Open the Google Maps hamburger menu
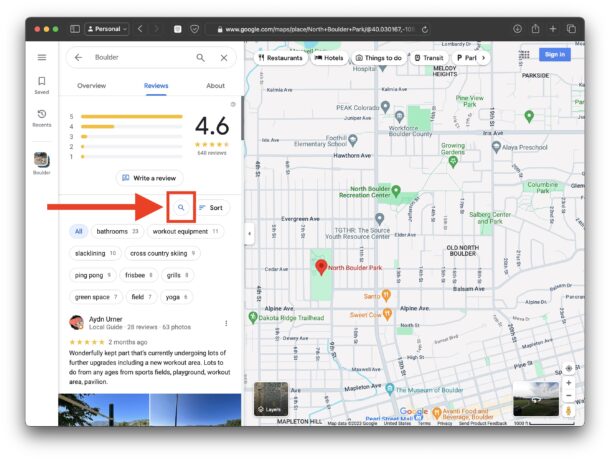The height and width of the screenshot is (460, 610). click(42, 58)
